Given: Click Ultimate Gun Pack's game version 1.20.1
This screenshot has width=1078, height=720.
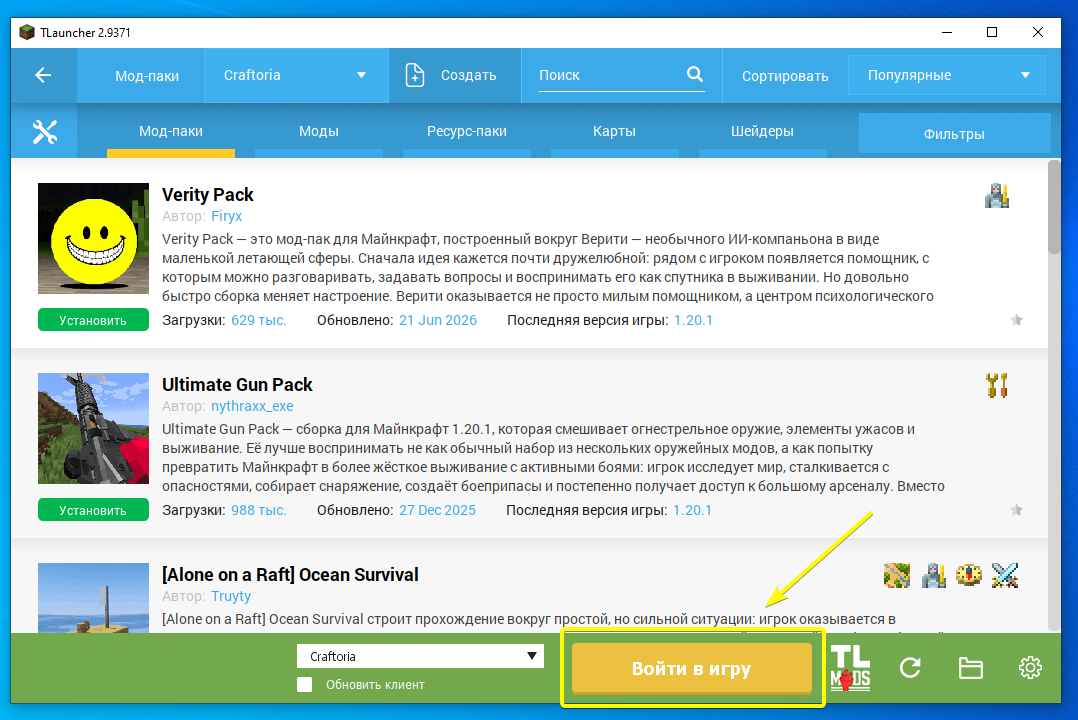Looking at the screenshot, I should tap(692, 510).
